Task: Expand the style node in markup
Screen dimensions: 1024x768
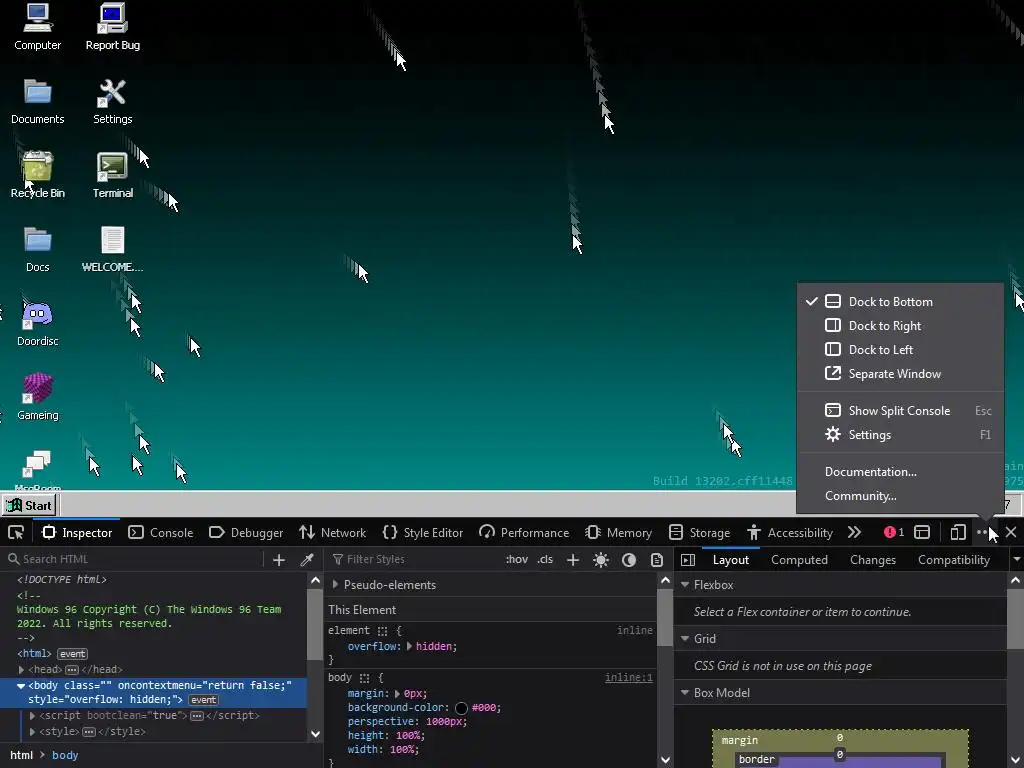Action: [32, 731]
